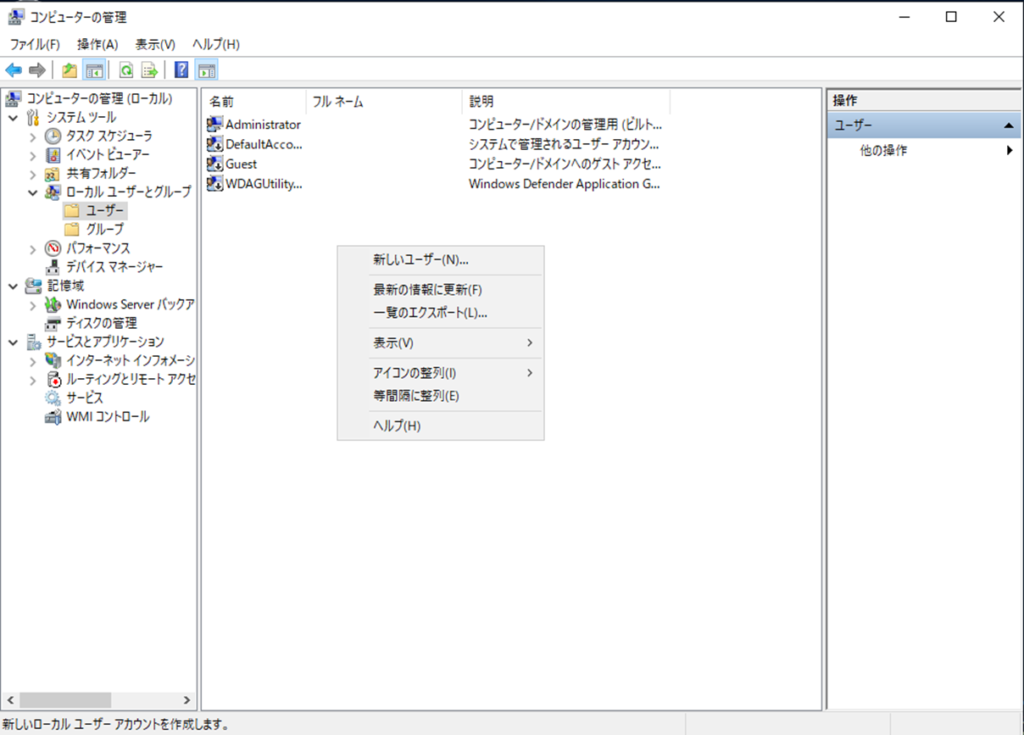This screenshot has width=1024, height=735.
Task: Expand the パフォーマンス tree node
Action: (33, 248)
